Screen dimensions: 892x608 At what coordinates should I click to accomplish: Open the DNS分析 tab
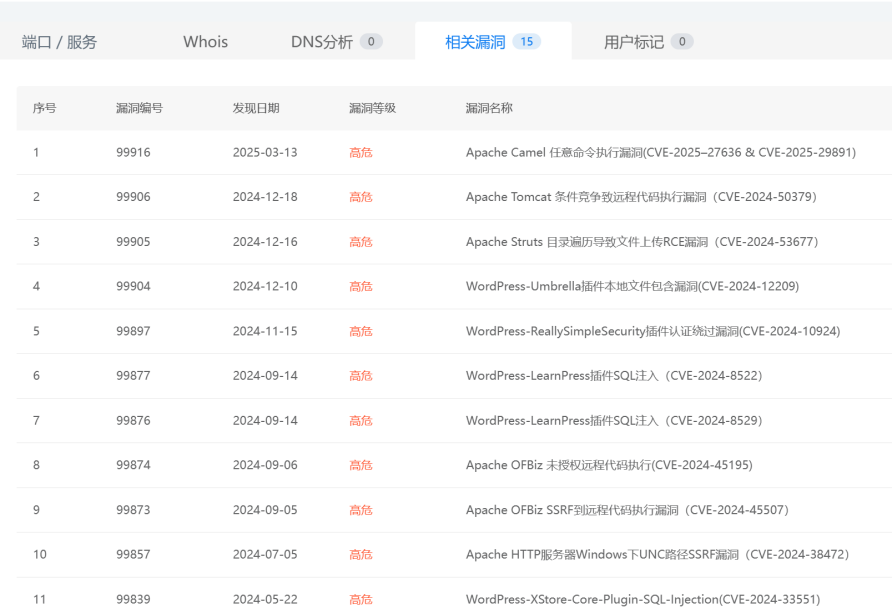pyautogui.click(x=336, y=42)
